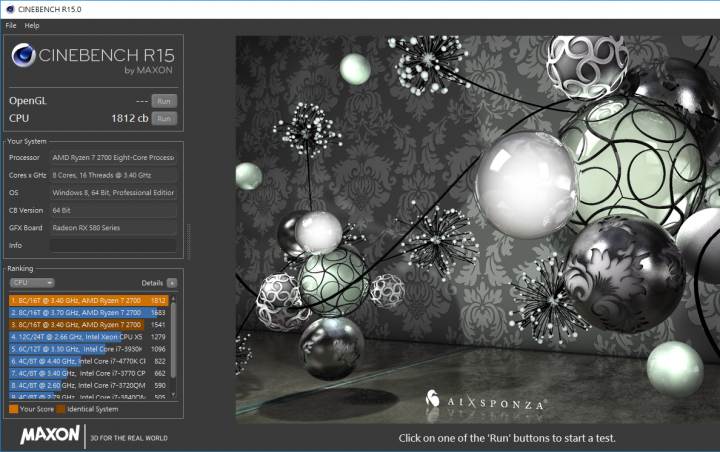Screen dimensions: 720x452
Task: Select the i7-3770 row scoring 662
Action: point(89,373)
